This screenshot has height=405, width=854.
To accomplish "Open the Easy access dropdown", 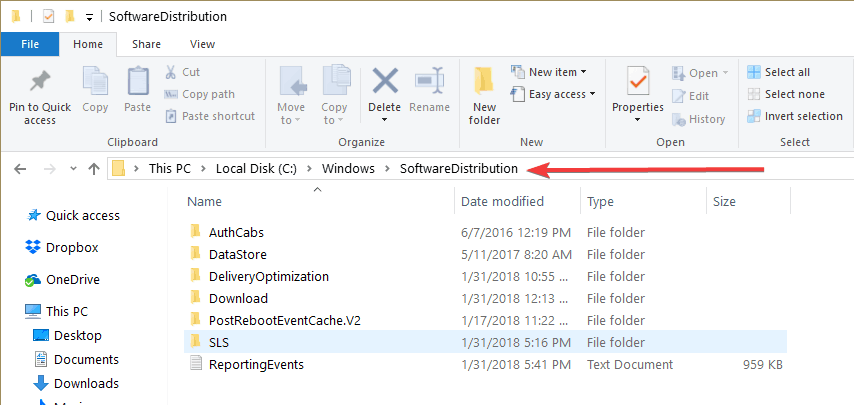I will pyautogui.click(x=553, y=94).
